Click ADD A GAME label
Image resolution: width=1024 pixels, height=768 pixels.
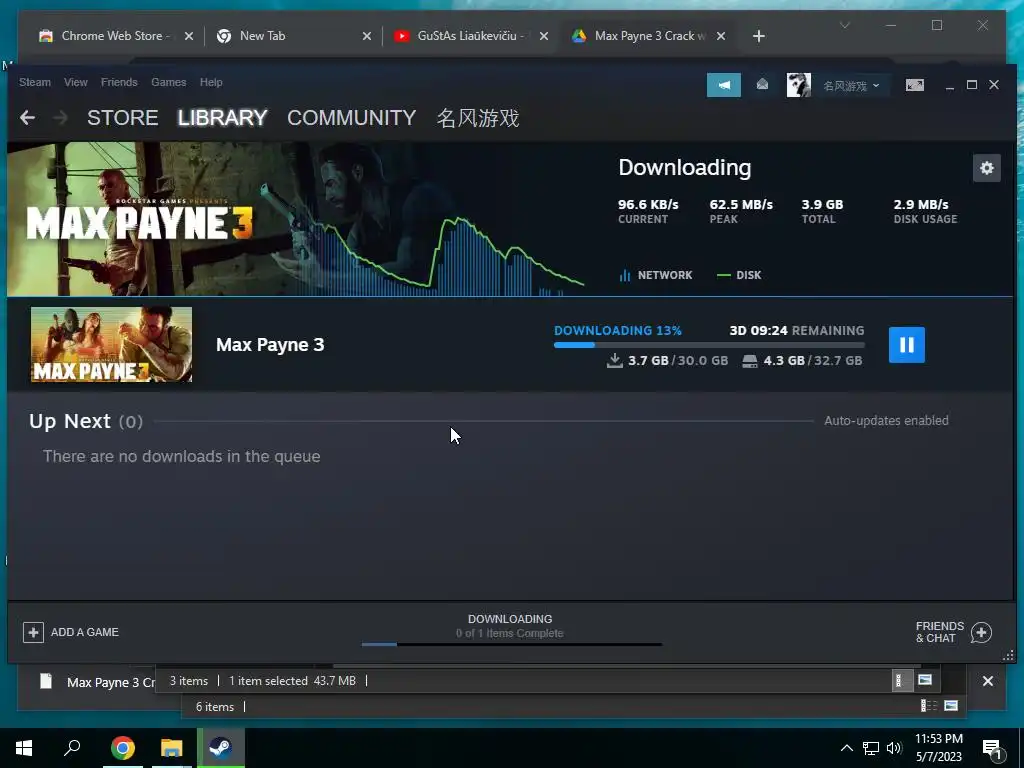tap(85, 632)
